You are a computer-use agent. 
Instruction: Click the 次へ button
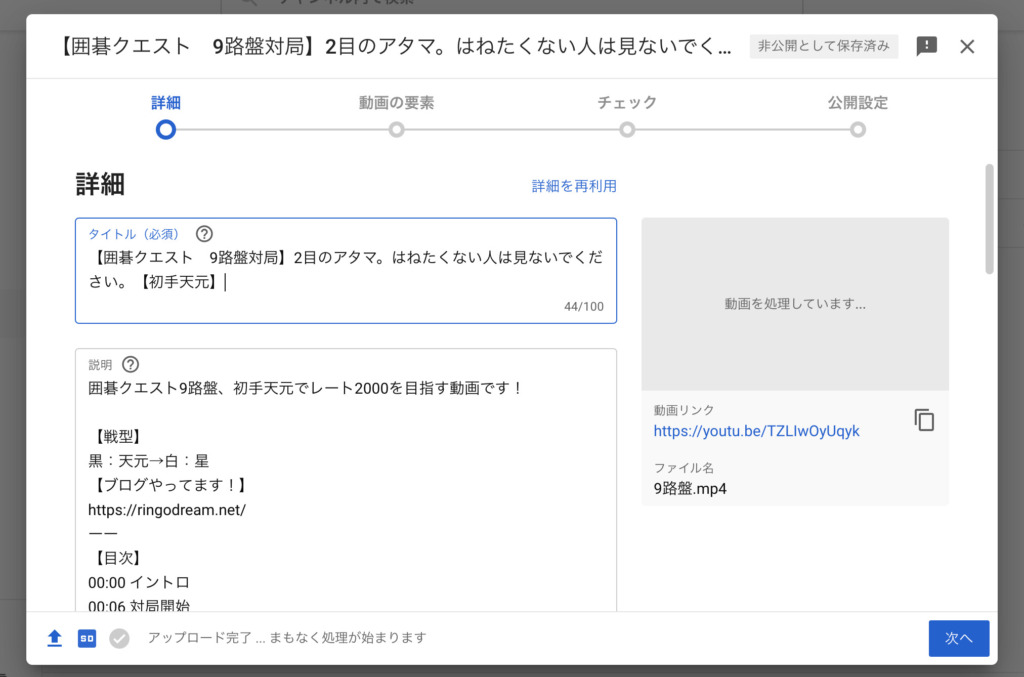(959, 638)
